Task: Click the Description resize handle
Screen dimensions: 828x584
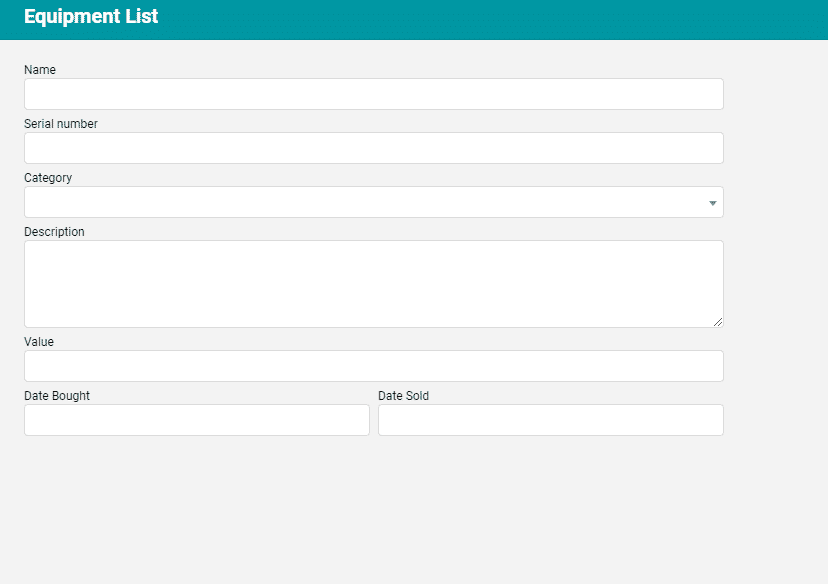Action: [718, 322]
